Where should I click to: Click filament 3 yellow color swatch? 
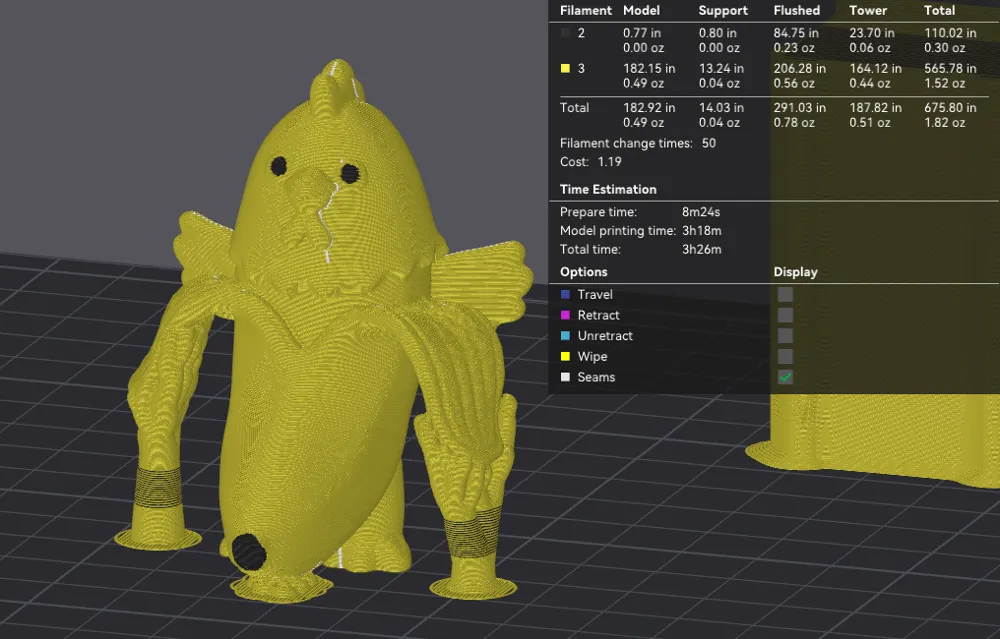pyautogui.click(x=565, y=68)
